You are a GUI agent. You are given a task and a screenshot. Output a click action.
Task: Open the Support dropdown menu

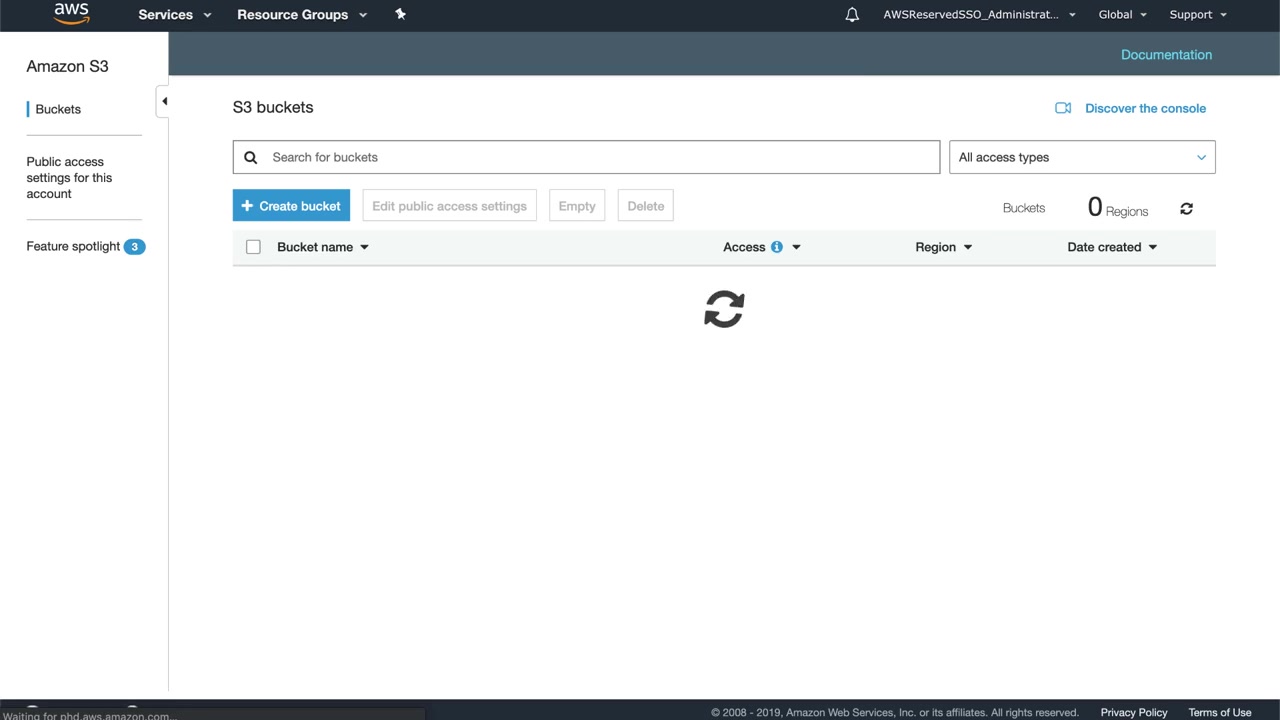[x=1198, y=15]
